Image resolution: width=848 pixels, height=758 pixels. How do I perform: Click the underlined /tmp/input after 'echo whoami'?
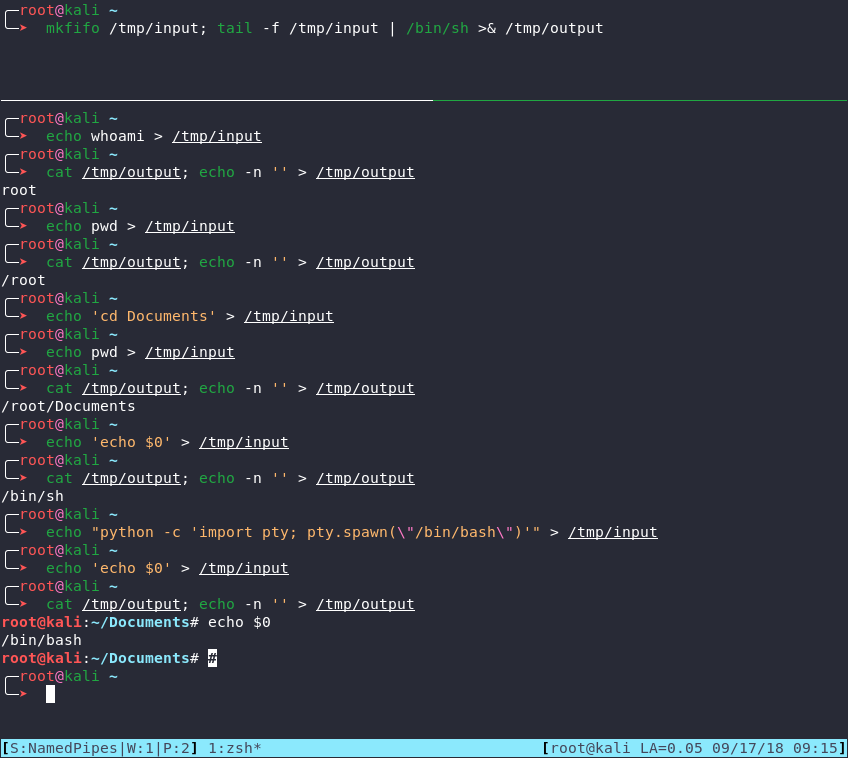(x=217, y=136)
